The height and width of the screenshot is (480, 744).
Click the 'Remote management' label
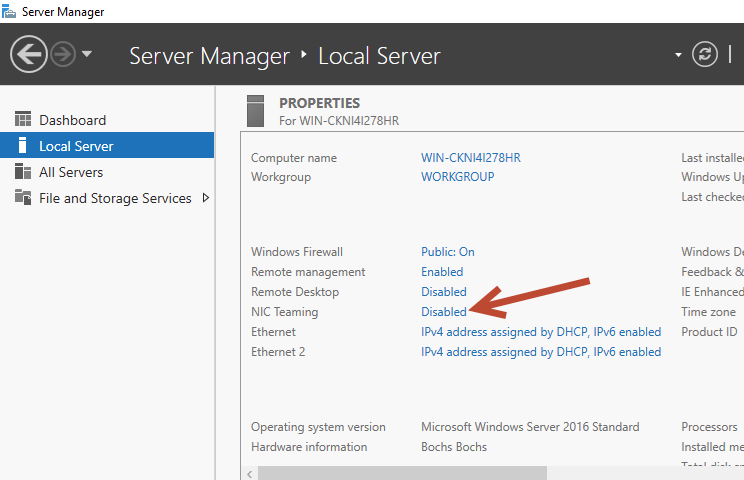(308, 272)
